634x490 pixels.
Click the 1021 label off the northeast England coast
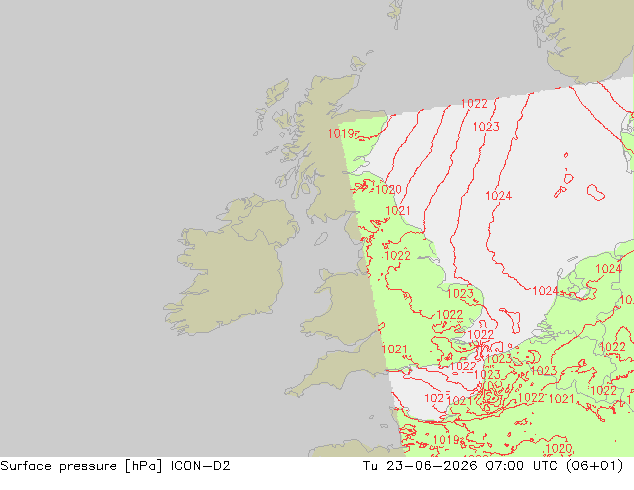click(398, 211)
